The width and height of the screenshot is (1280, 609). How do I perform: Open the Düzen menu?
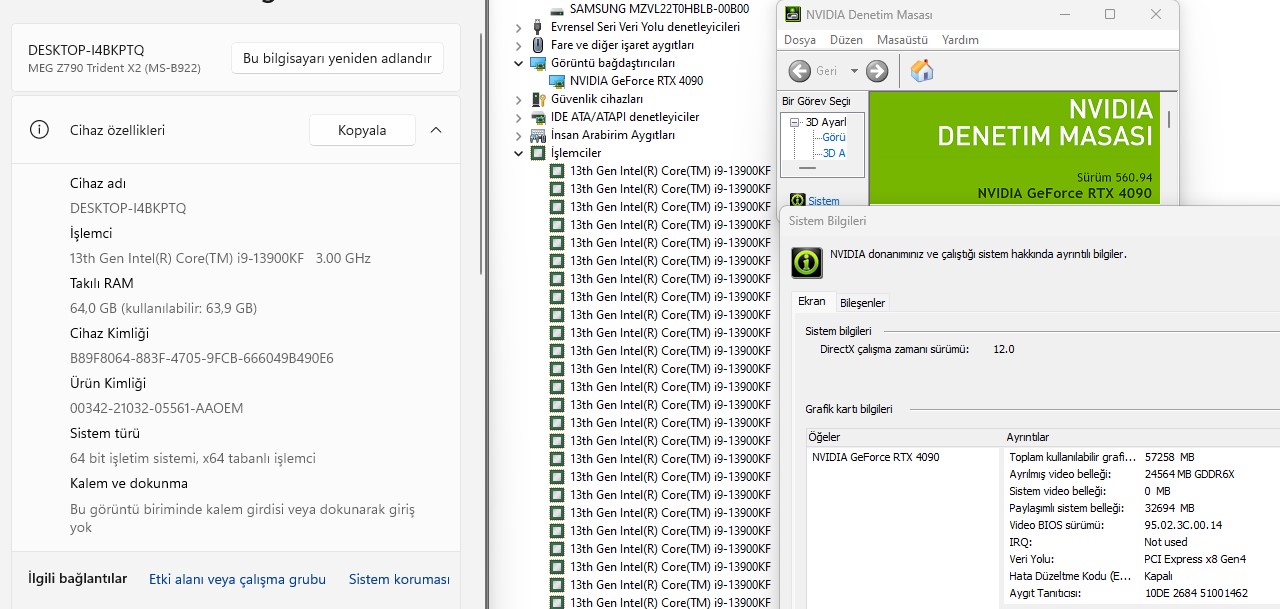coord(846,40)
